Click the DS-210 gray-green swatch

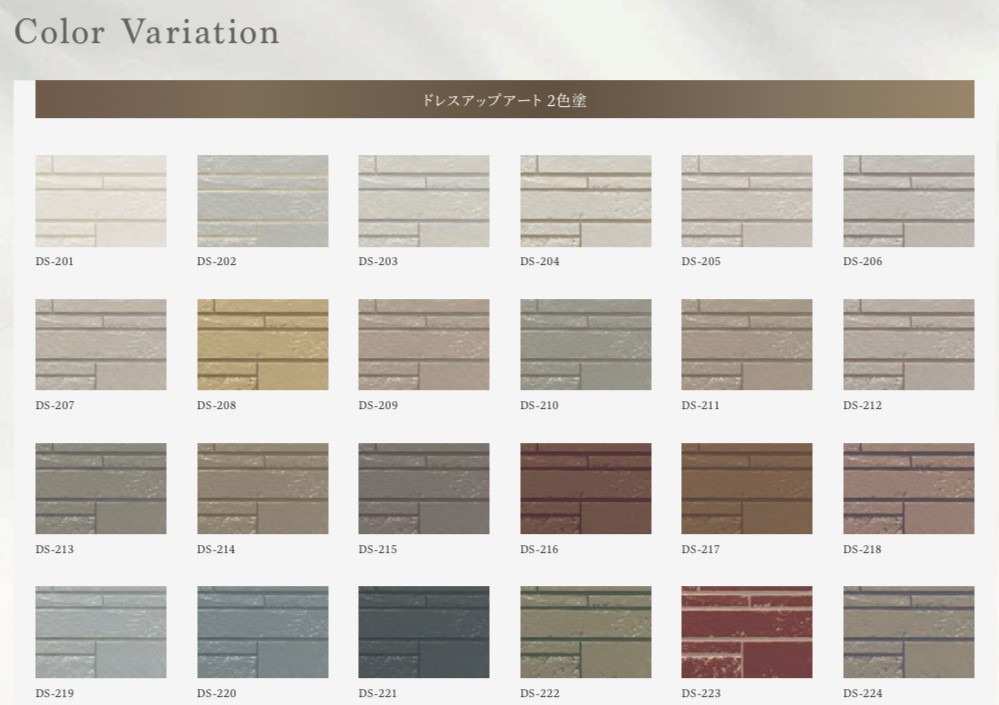(x=585, y=345)
